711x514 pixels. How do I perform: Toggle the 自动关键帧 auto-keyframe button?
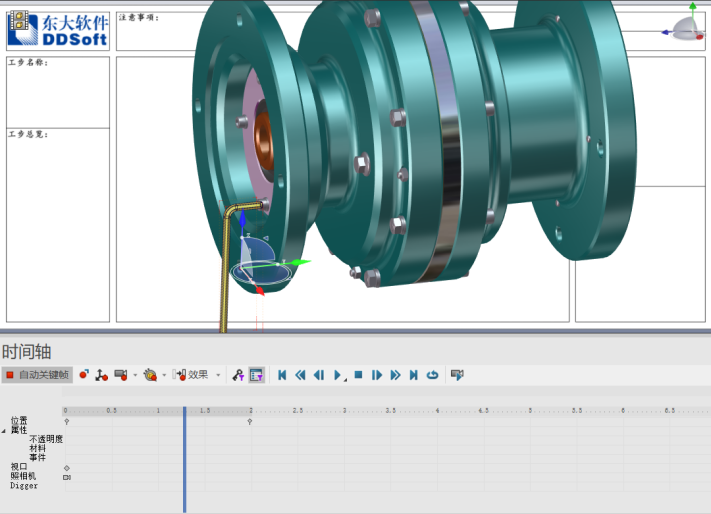point(37,375)
